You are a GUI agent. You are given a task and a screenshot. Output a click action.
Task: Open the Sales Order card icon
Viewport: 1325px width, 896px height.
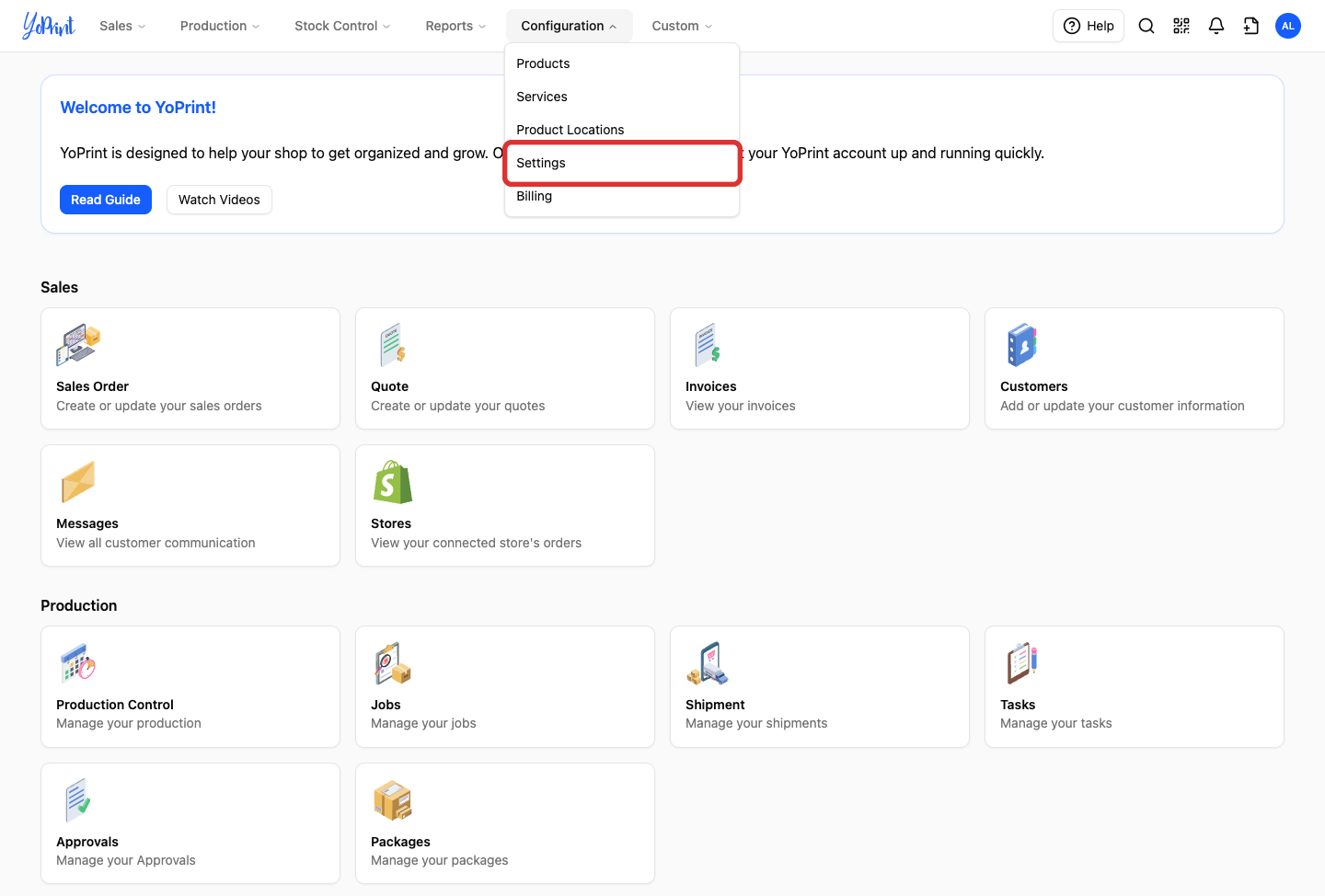pos(78,345)
